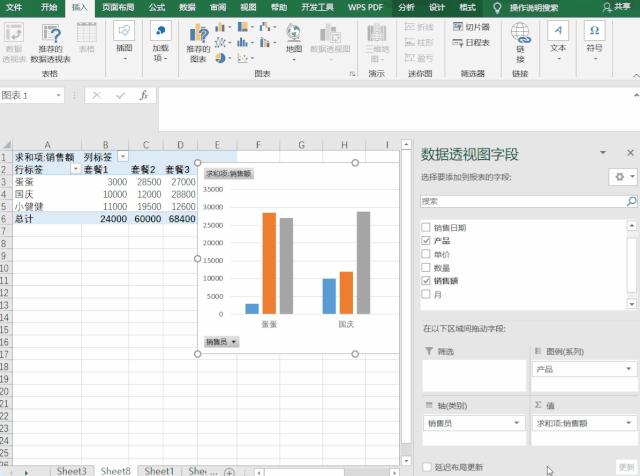Open the 列标签 filter dropdown
The image size is (640, 476).
(x=122, y=156)
